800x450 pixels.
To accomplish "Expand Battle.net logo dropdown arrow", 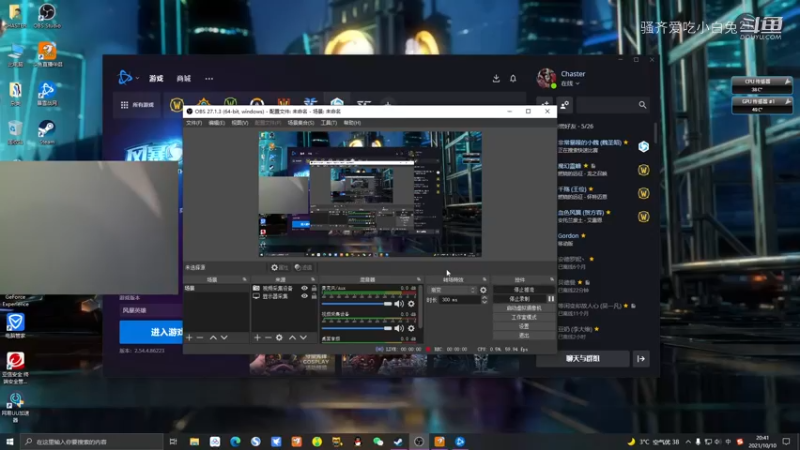I will [x=137, y=78].
